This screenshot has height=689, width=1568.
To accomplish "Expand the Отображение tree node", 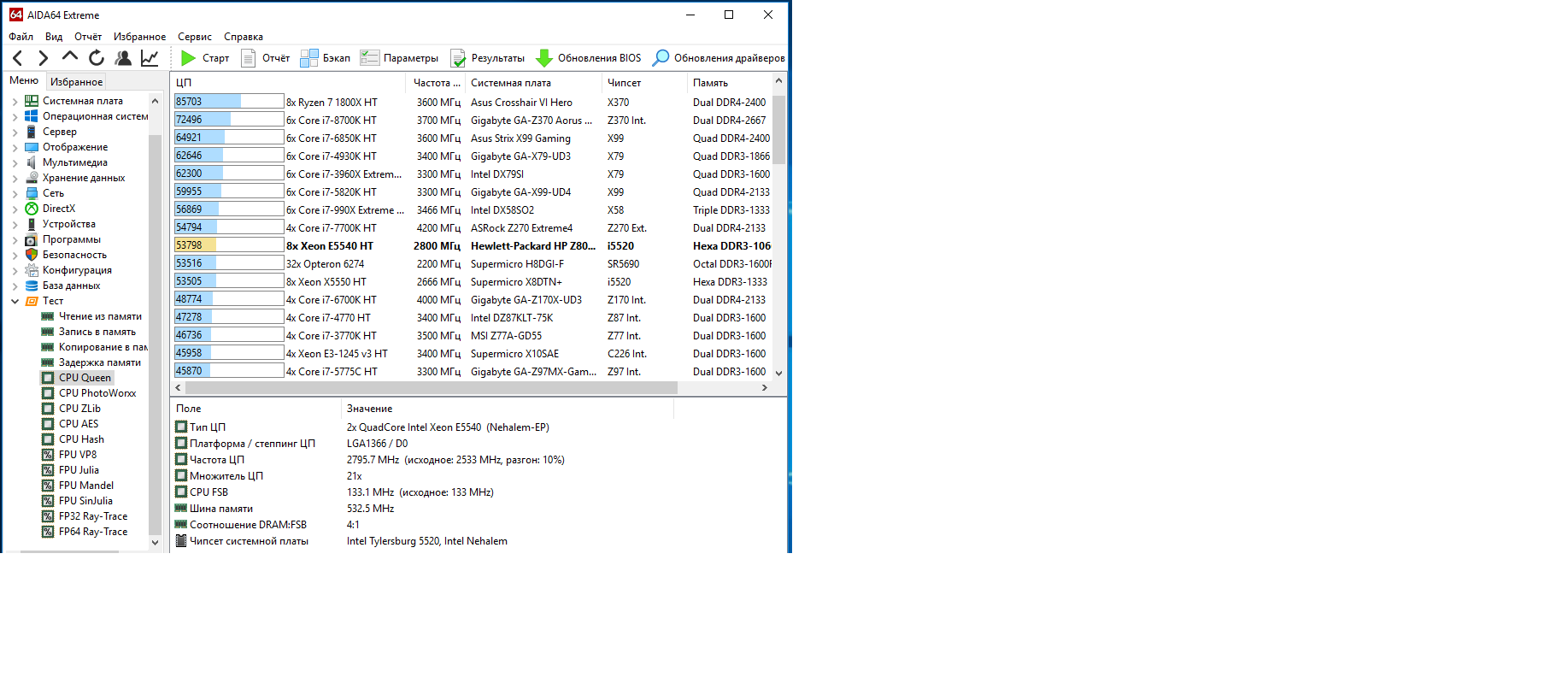I will [x=15, y=147].
